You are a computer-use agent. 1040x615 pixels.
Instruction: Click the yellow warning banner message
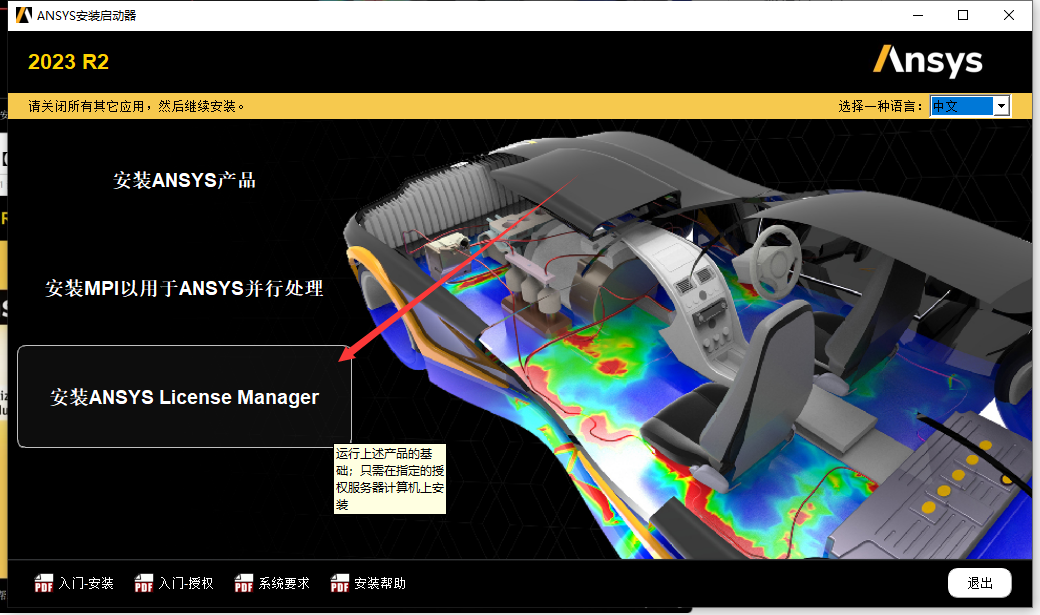(140, 105)
